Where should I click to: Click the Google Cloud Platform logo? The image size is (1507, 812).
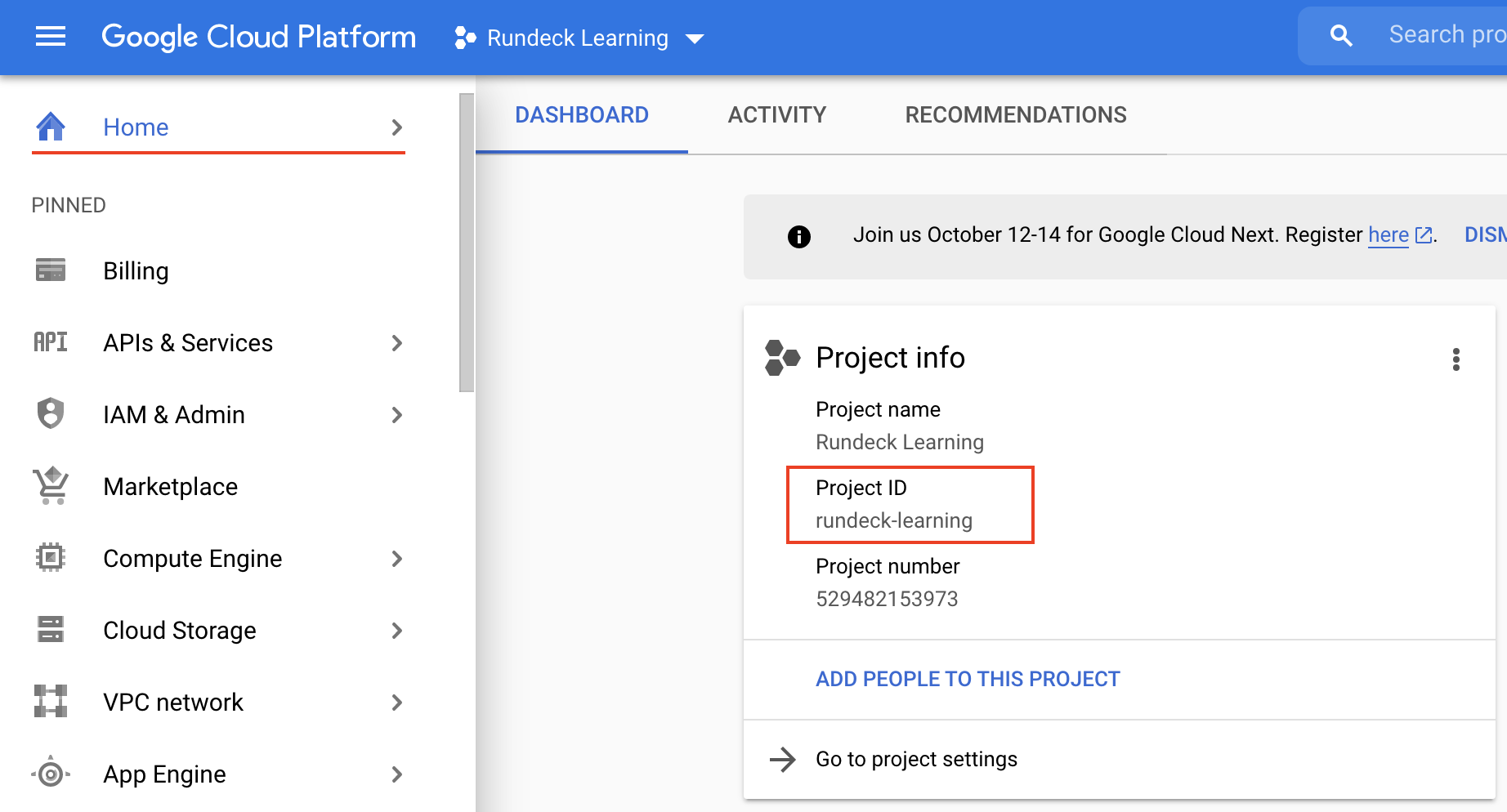[258, 38]
